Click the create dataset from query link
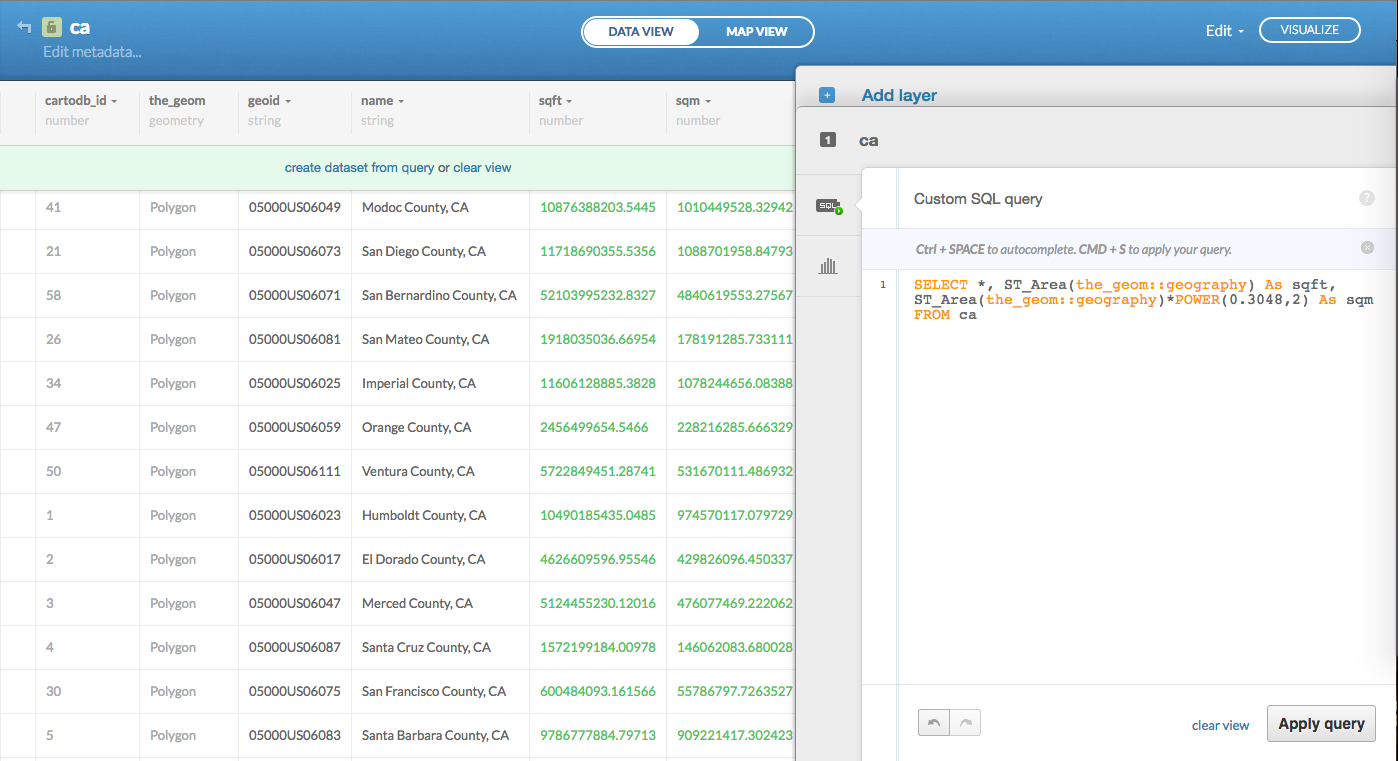Screen dimensions: 1398x761 point(359,168)
